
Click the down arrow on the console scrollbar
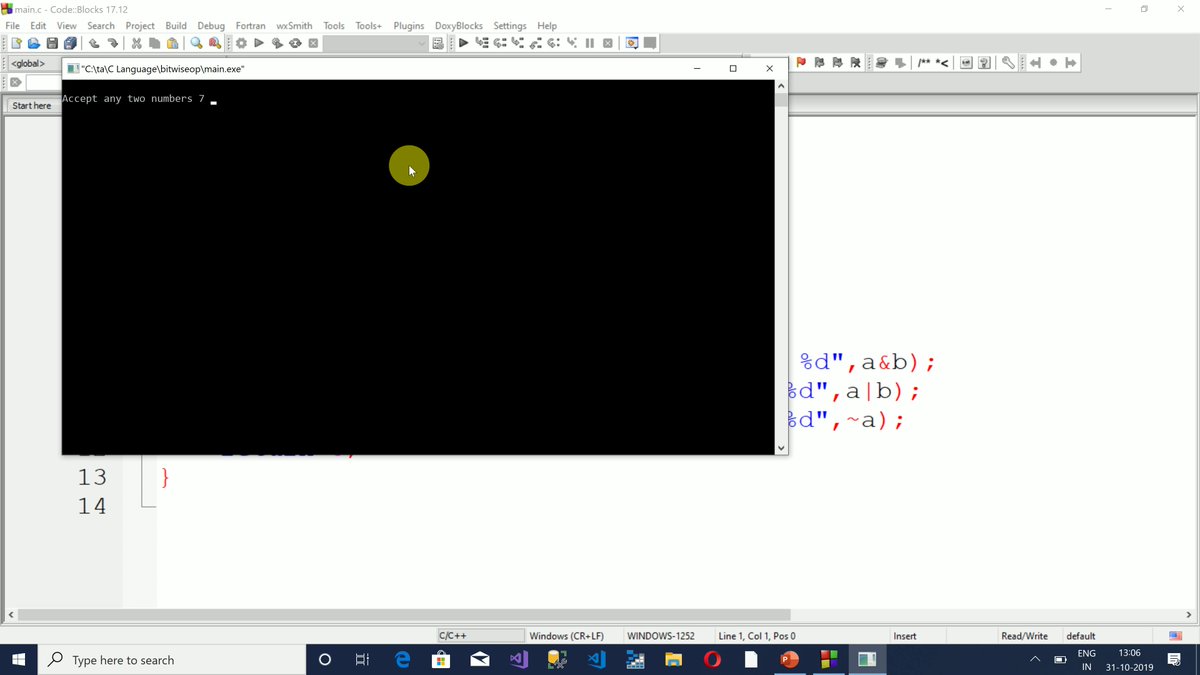click(x=781, y=448)
